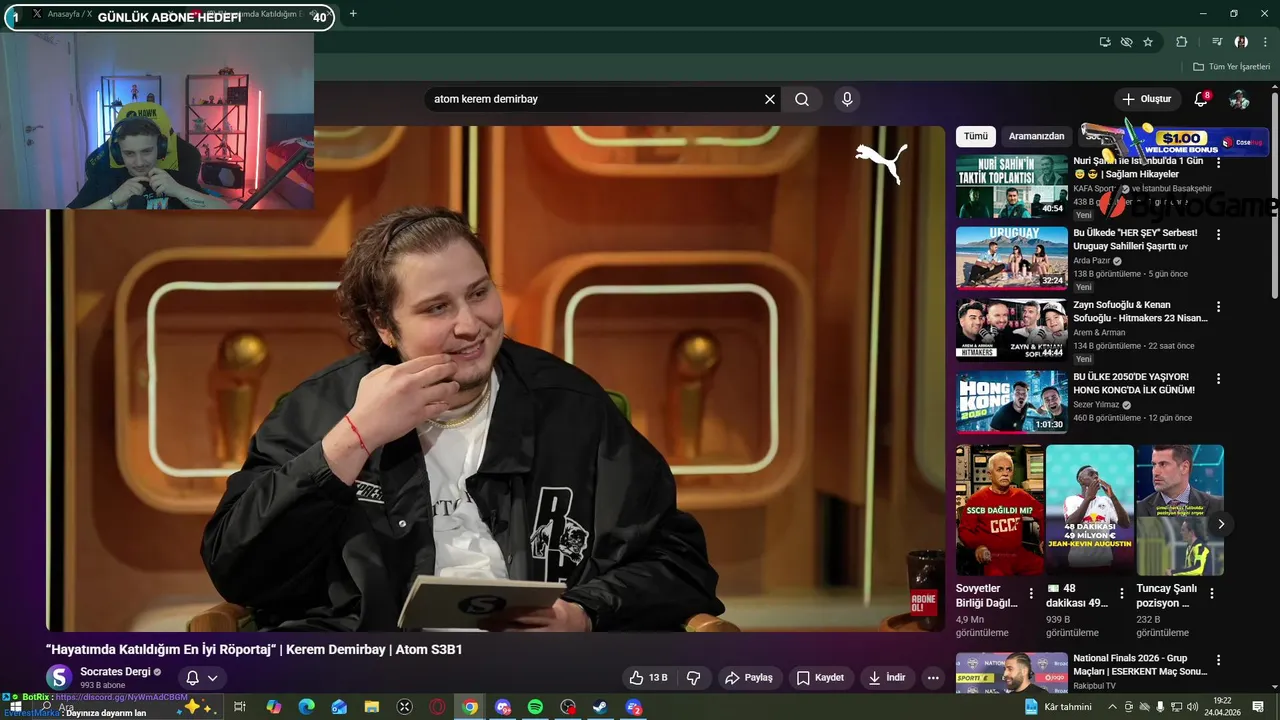Expand the subscription options chevron beside the bell
The image size is (1280, 720).
pos(212,678)
